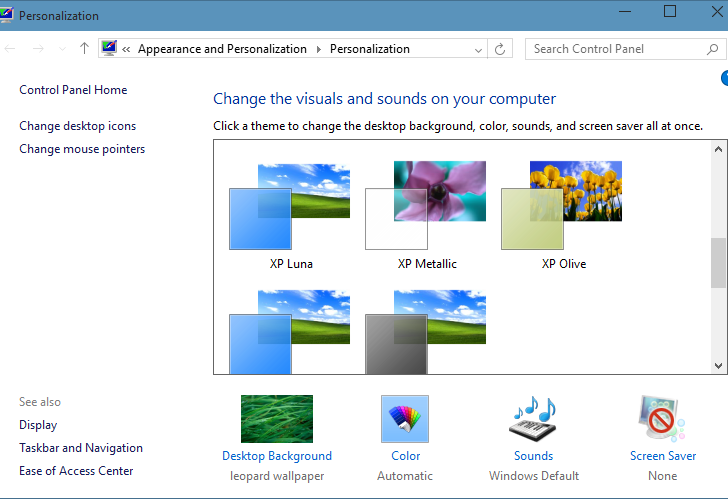
Task: Click the 'Automatic' caption under Color
Action: 405,476
